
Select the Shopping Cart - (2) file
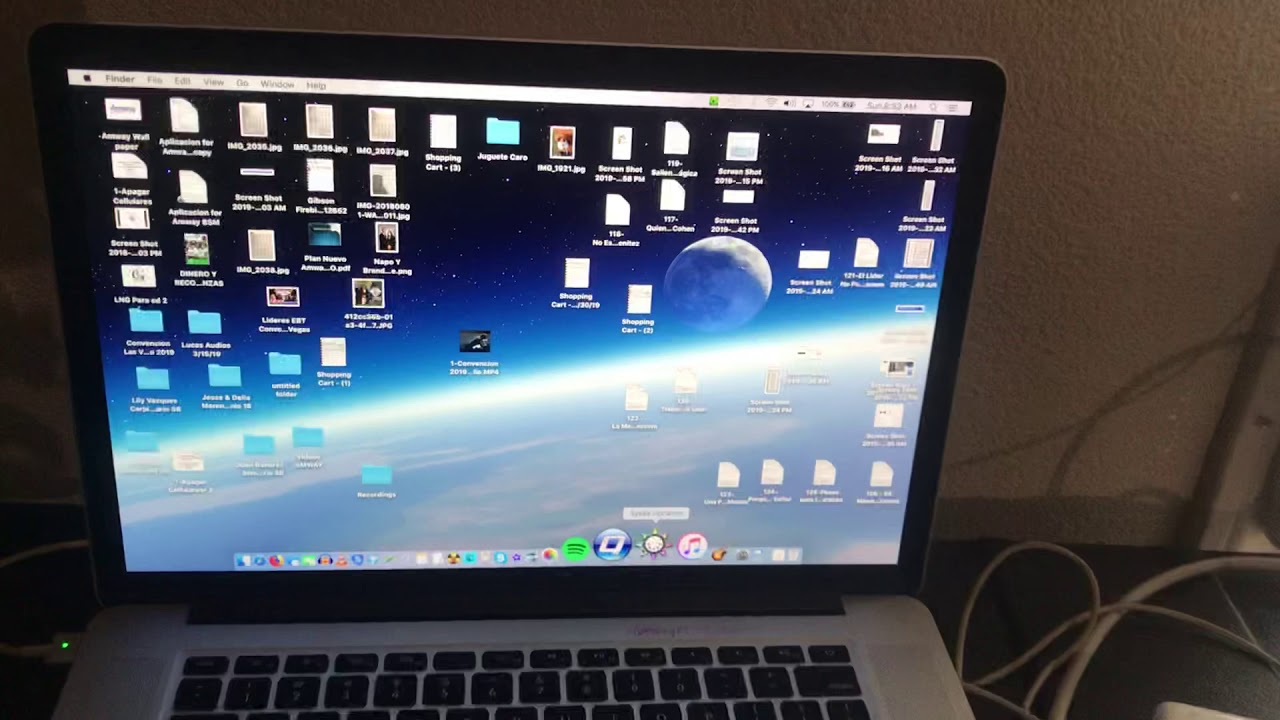pyautogui.click(x=639, y=309)
